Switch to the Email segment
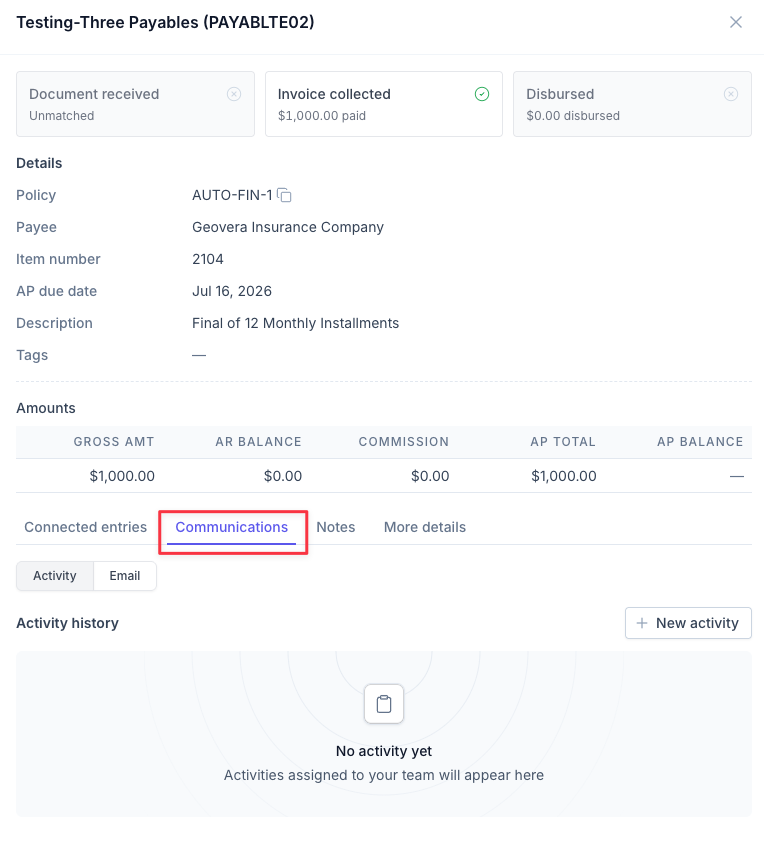The height and width of the screenshot is (853, 764). [125, 576]
